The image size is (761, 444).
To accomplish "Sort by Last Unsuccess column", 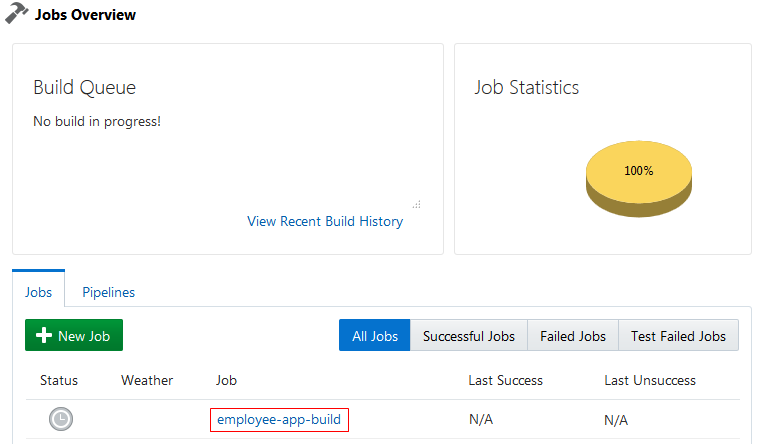I will [x=650, y=380].
